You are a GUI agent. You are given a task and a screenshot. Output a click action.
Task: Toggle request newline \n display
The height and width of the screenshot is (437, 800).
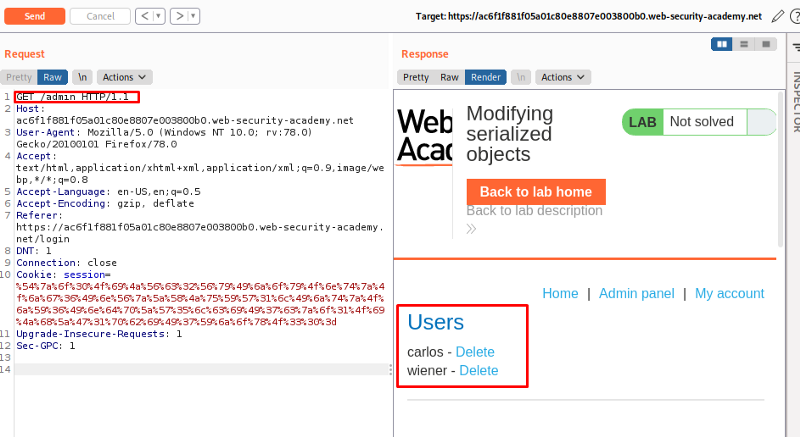(x=83, y=77)
